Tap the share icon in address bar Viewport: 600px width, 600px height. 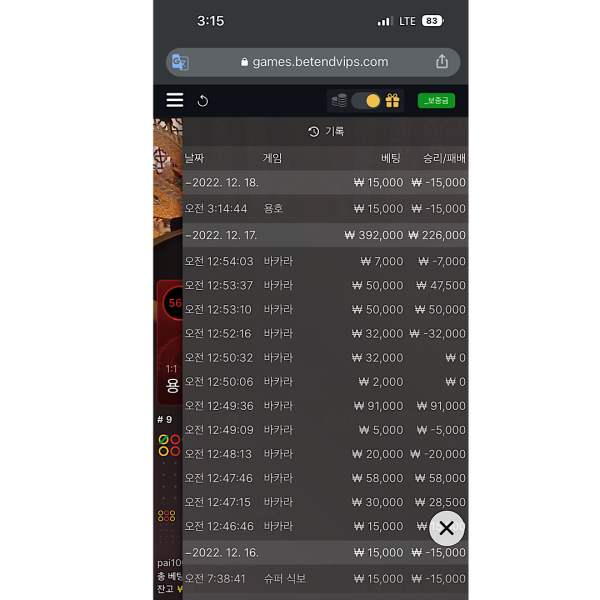[x=442, y=62]
